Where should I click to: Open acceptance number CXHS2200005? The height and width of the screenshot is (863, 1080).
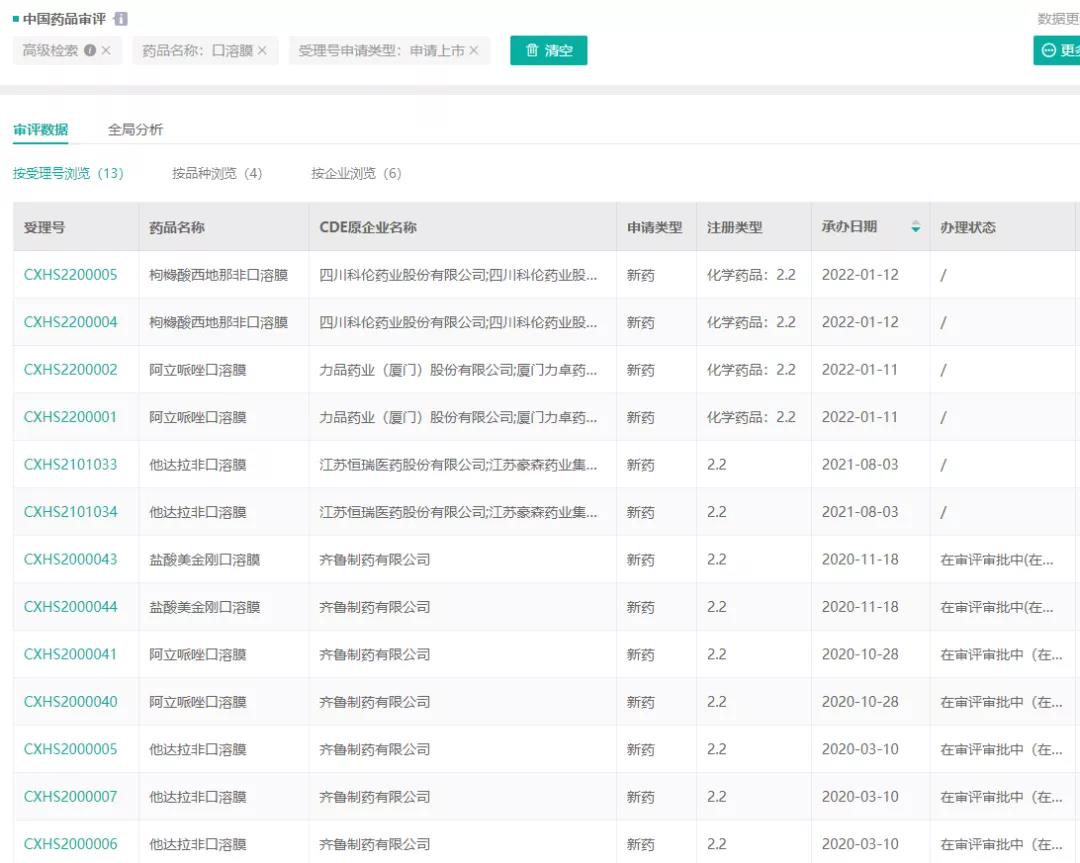(70, 274)
